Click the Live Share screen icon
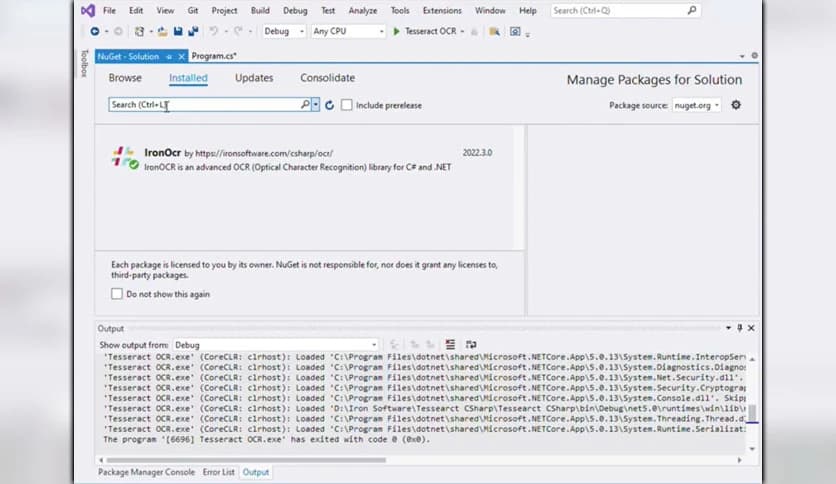The width and height of the screenshot is (836, 484). pos(515,31)
